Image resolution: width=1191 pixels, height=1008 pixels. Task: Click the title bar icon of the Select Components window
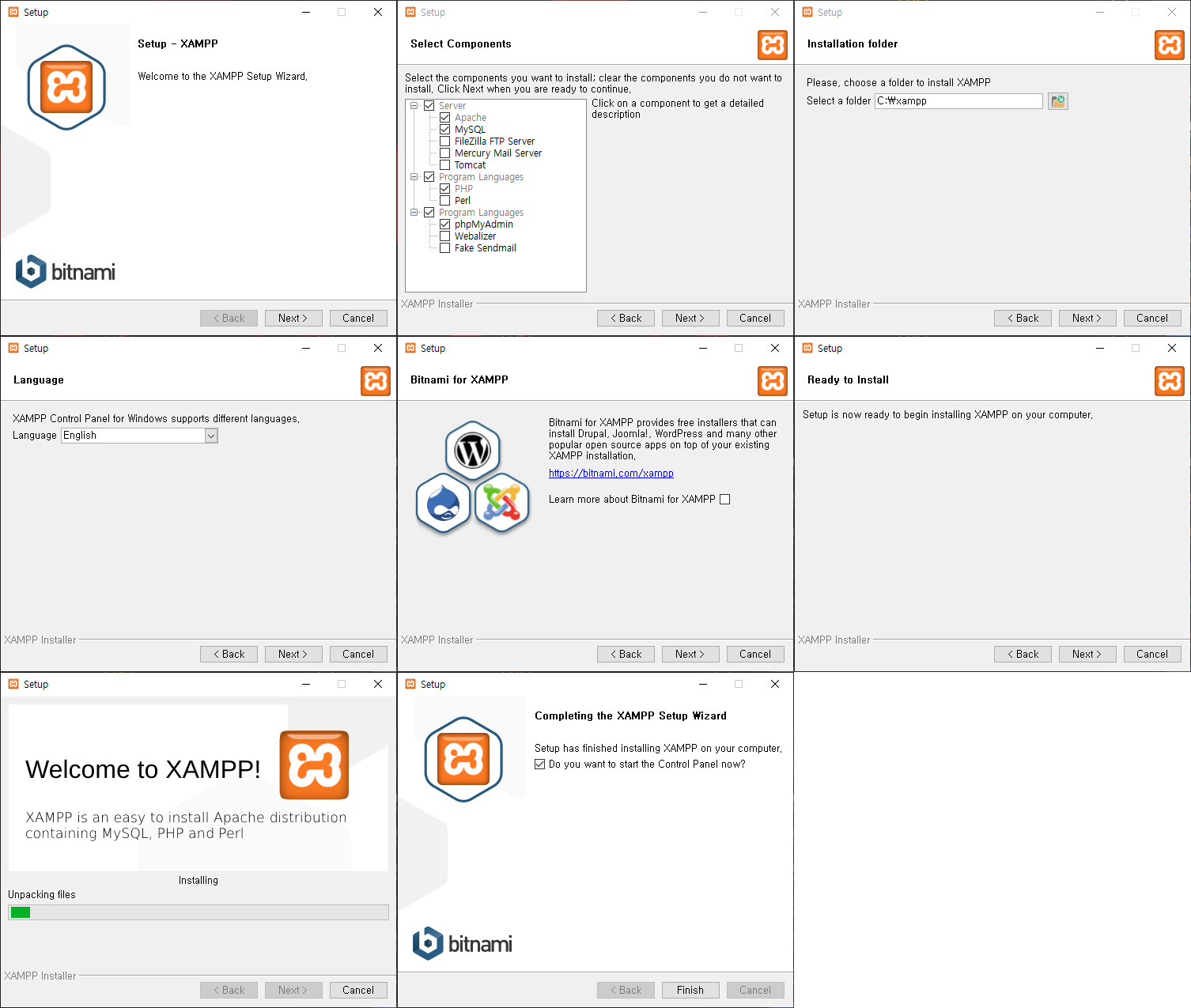coord(410,12)
